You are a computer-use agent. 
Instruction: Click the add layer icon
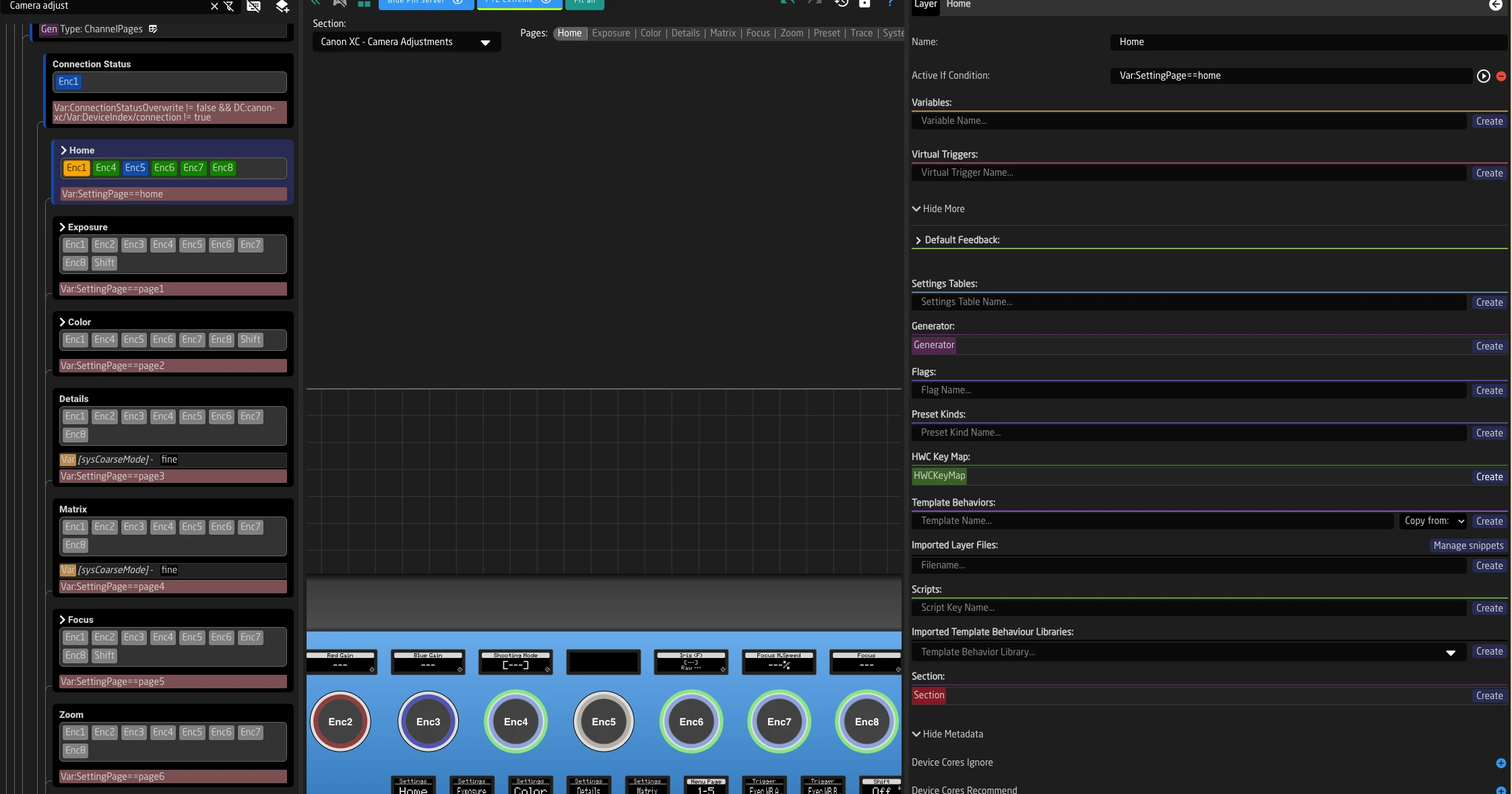pyautogui.click(x=282, y=7)
